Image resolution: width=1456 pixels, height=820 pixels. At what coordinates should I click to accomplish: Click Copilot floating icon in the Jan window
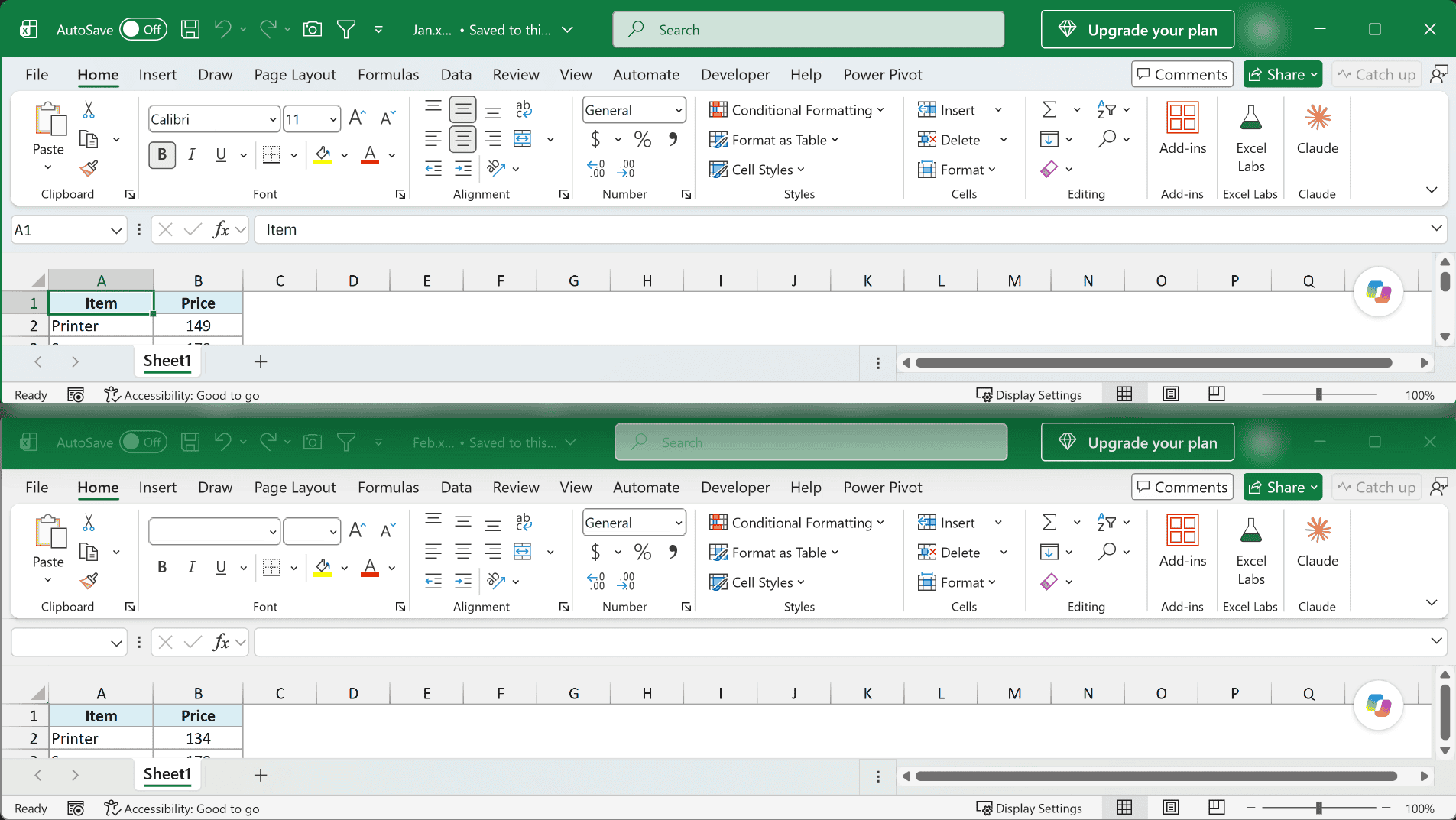1378,292
